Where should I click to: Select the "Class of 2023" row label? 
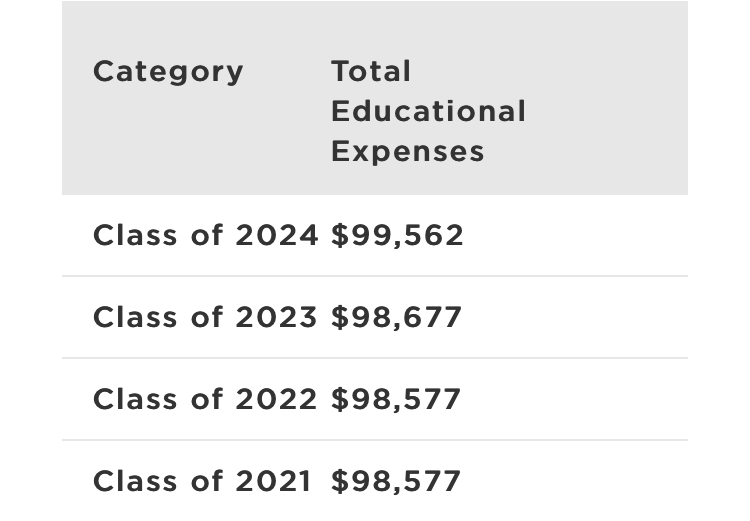(x=205, y=317)
